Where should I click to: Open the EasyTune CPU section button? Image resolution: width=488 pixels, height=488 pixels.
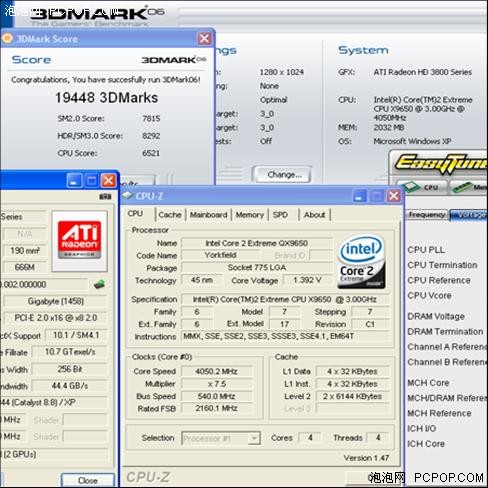click(x=423, y=187)
